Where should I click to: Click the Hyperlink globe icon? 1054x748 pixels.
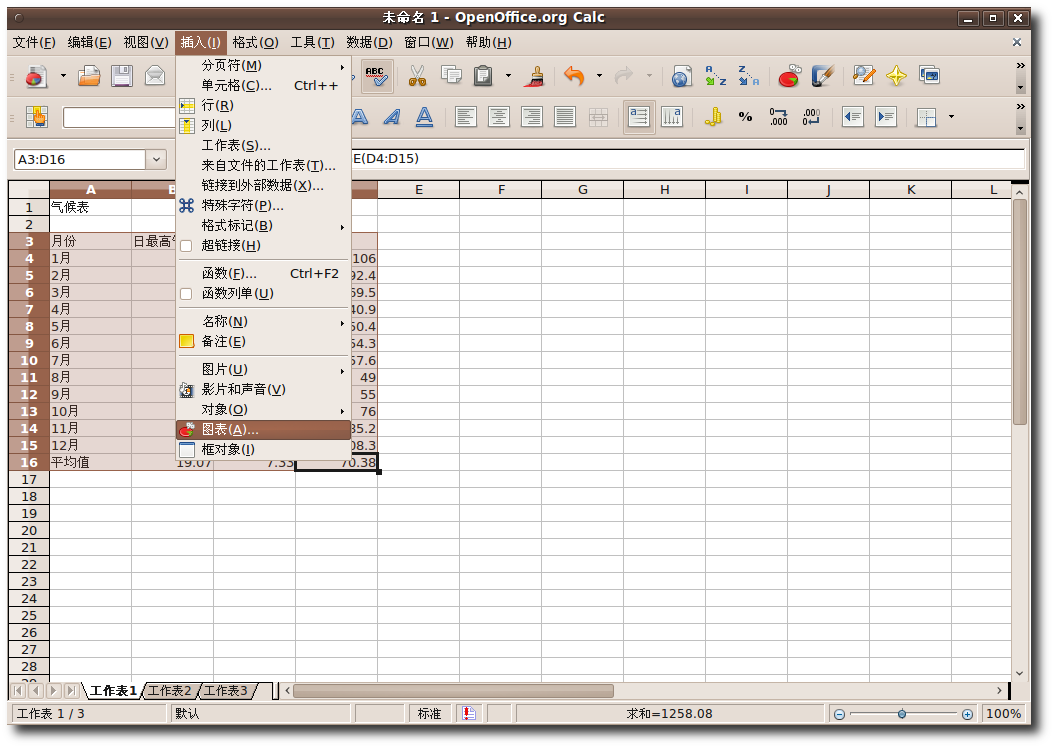coord(681,76)
